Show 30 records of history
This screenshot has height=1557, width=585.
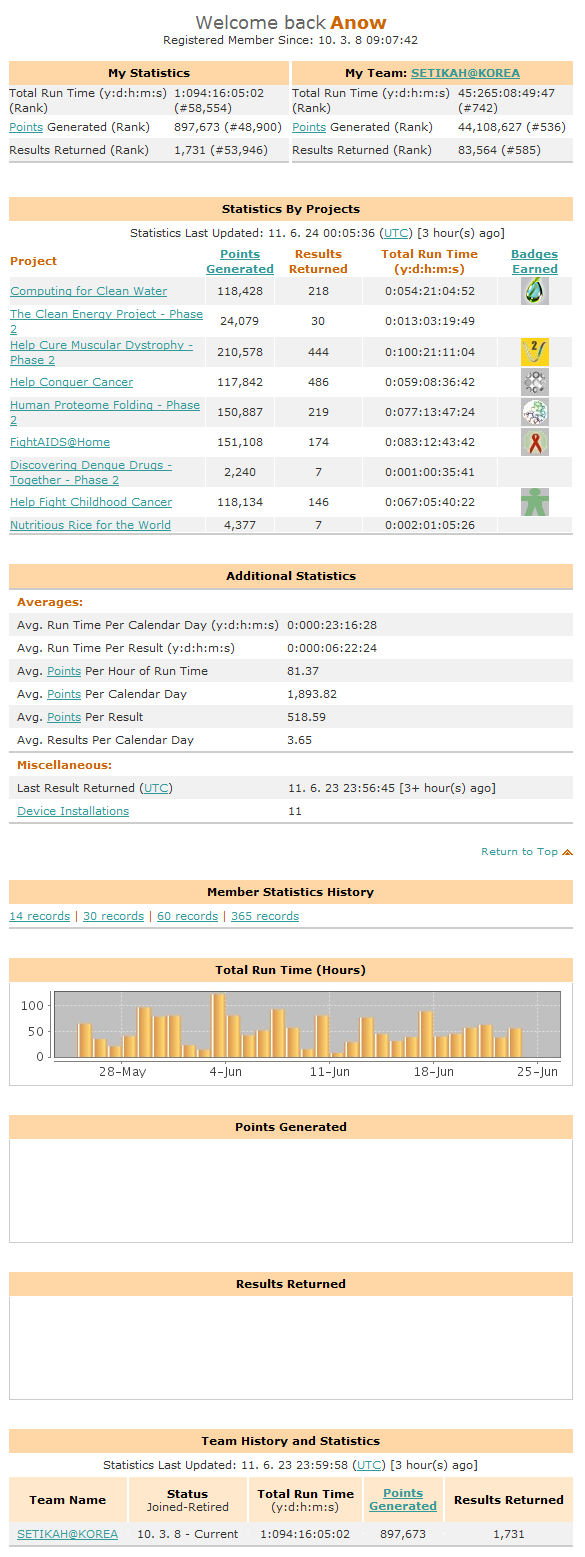click(113, 916)
